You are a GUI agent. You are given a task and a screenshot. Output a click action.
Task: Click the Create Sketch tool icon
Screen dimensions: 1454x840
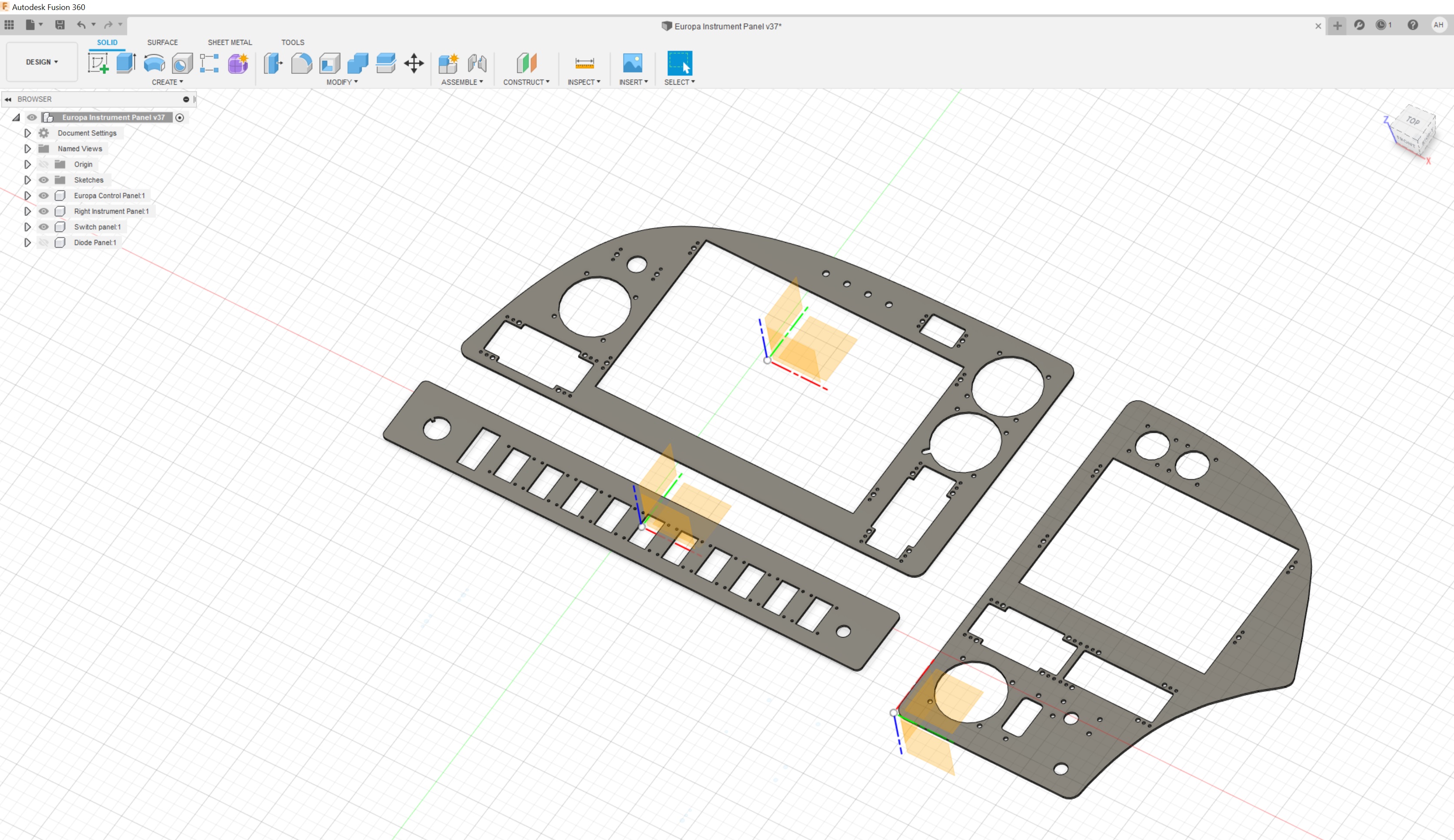[x=98, y=63]
